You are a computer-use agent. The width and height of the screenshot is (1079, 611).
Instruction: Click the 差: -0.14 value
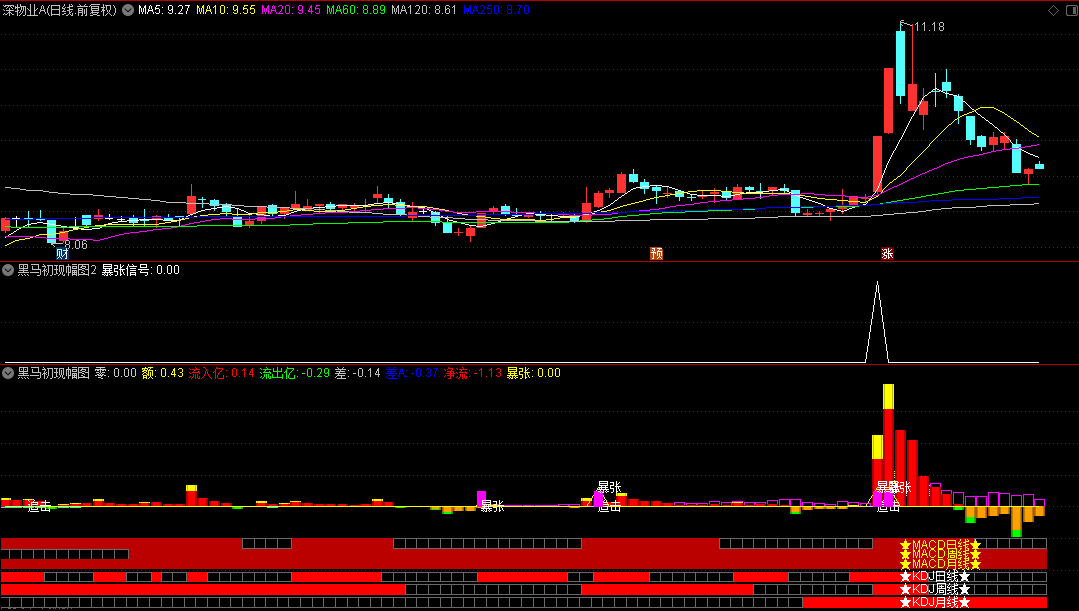pyautogui.click(x=358, y=373)
